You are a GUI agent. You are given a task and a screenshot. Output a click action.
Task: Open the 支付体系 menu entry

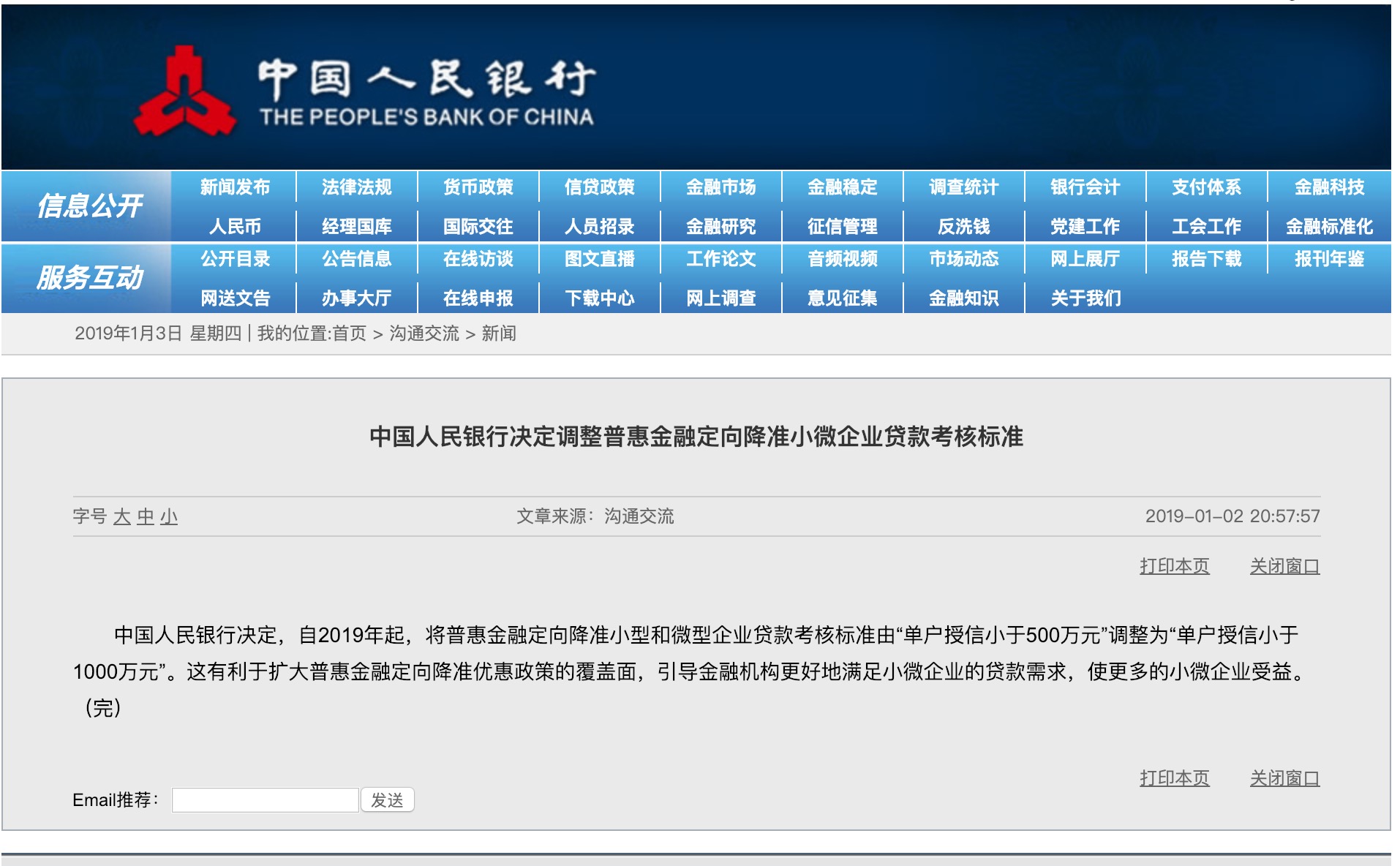coord(1206,188)
